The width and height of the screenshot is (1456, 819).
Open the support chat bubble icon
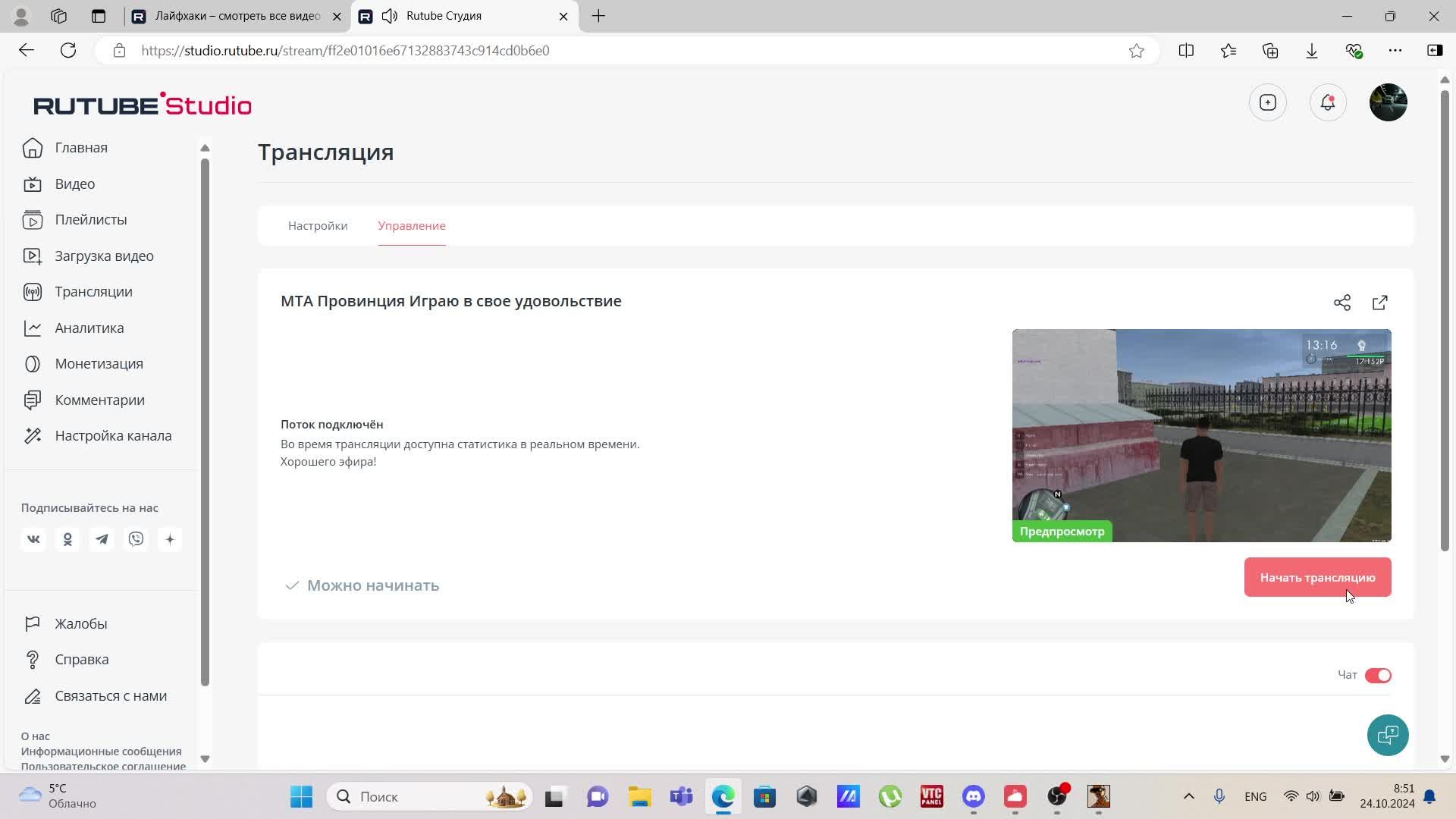(1387, 735)
